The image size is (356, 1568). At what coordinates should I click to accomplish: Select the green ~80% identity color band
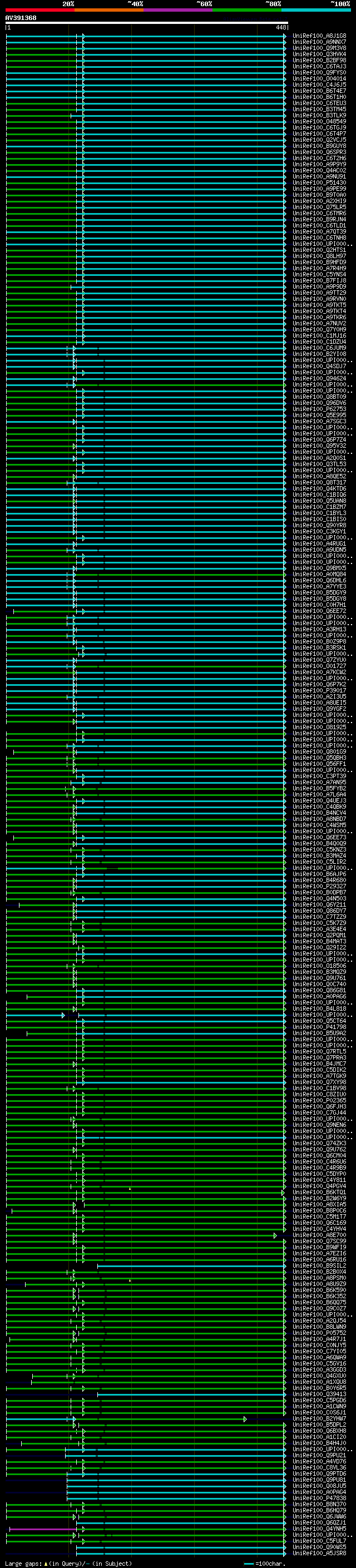[x=247, y=10]
